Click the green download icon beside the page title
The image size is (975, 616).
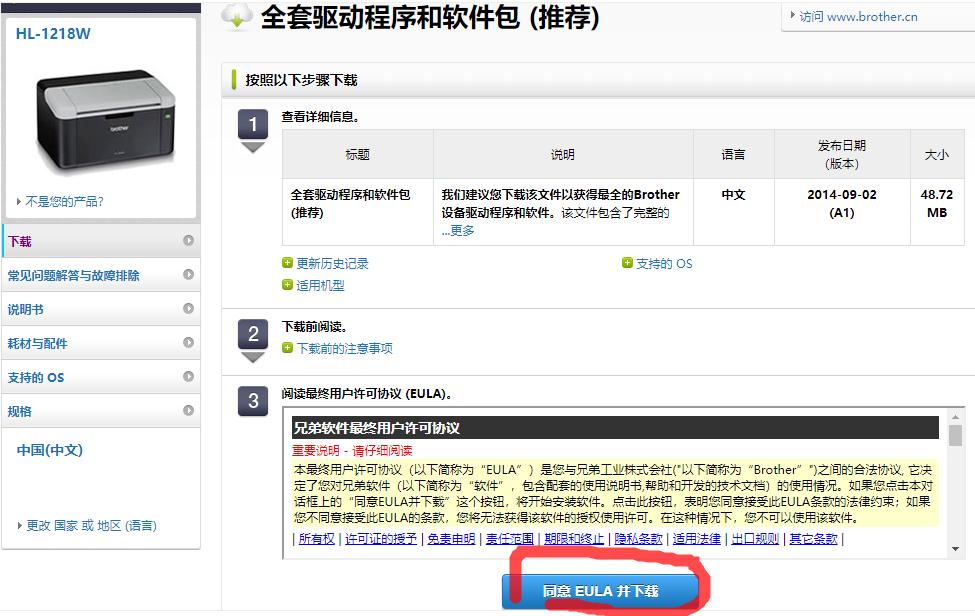pos(237,18)
